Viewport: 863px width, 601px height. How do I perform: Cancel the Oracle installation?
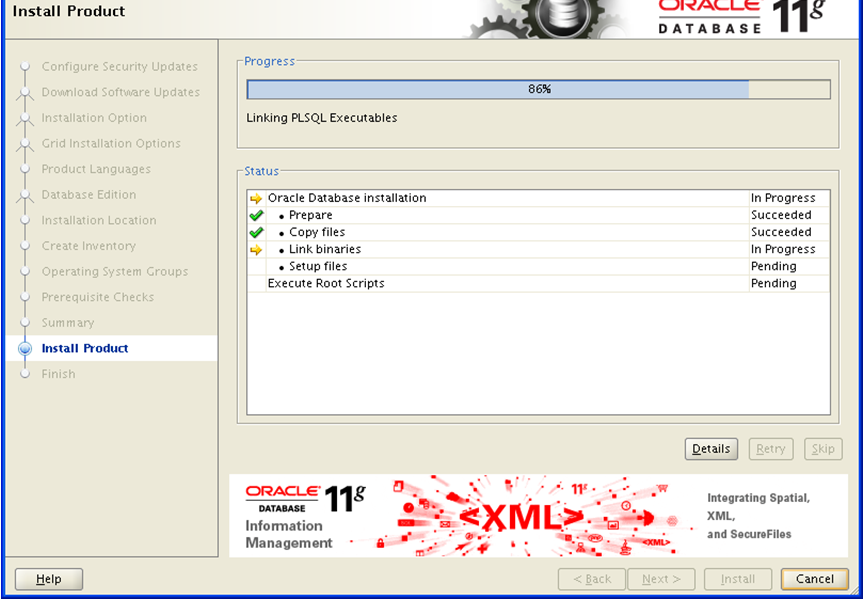coord(815,579)
